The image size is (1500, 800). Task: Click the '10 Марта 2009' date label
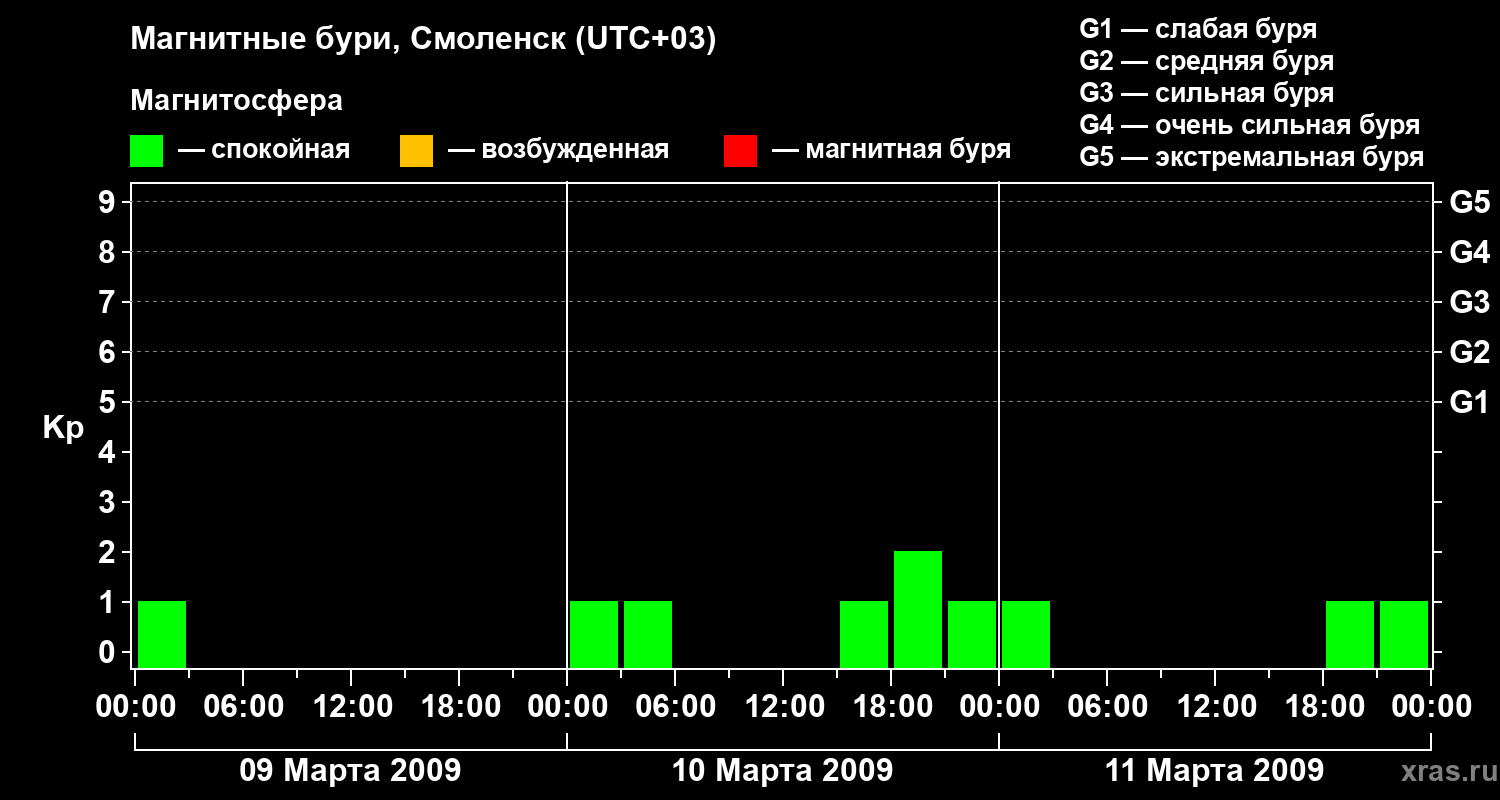782,771
